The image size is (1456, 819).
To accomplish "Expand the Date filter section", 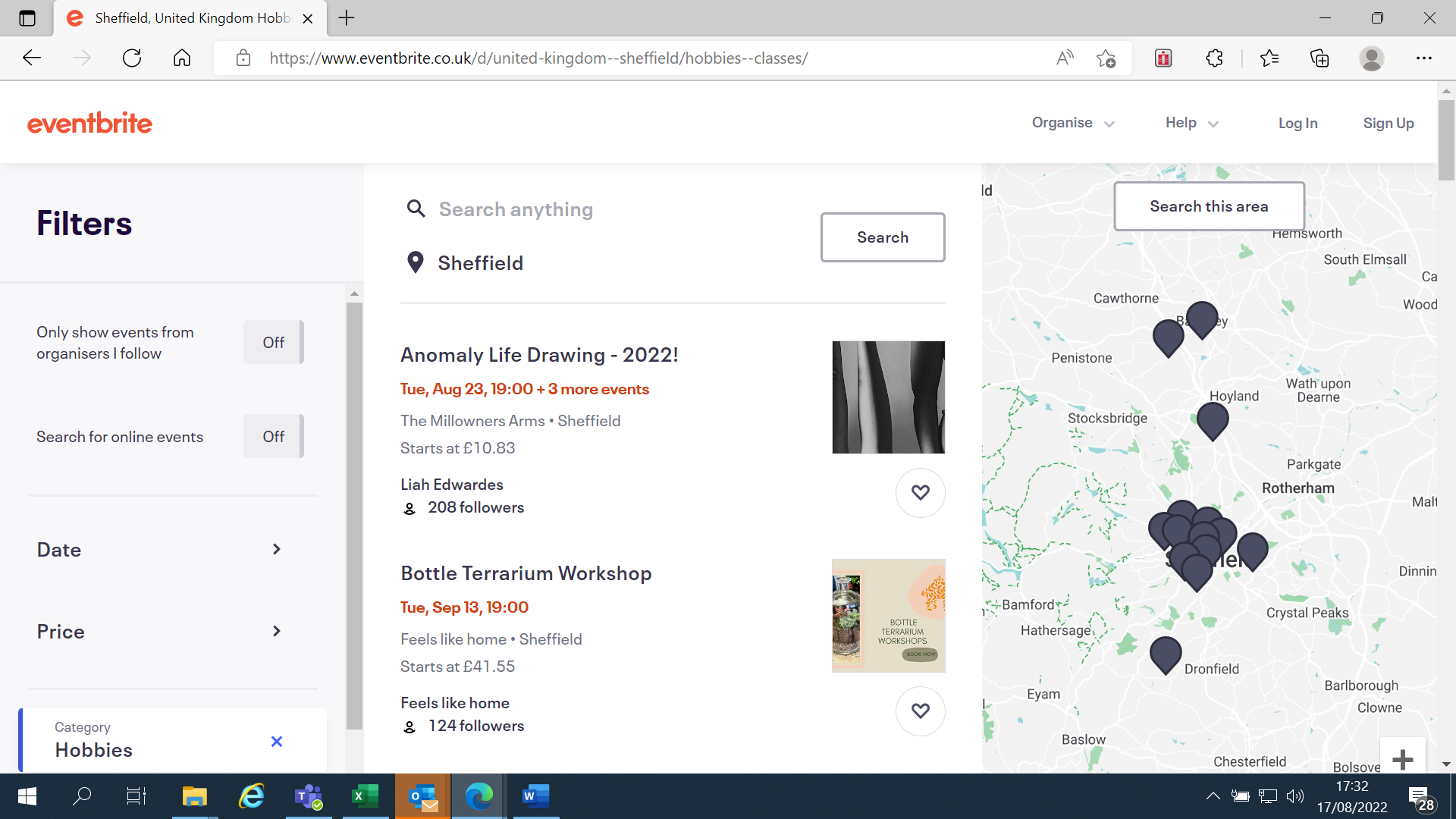I will coord(276,548).
